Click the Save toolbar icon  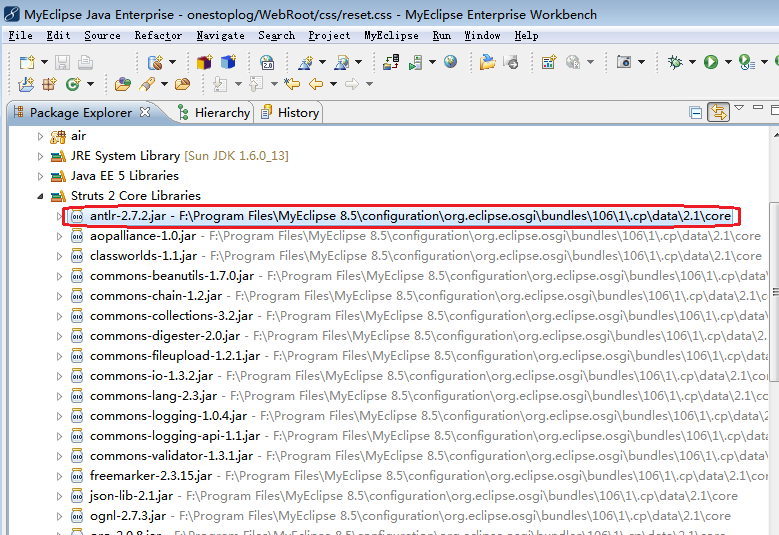[62, 62]
